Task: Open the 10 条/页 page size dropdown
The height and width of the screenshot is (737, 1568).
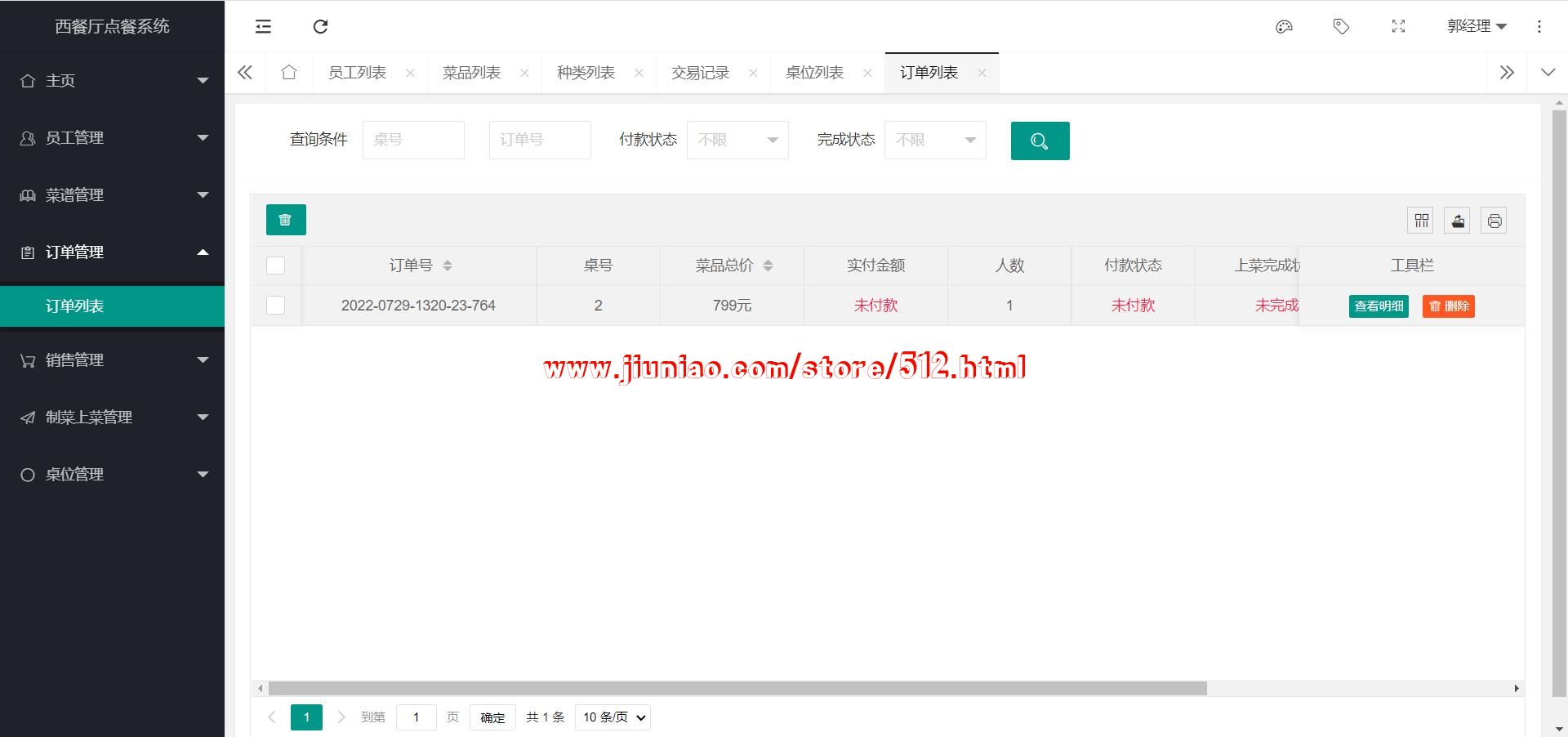Action: click(612, 717)
